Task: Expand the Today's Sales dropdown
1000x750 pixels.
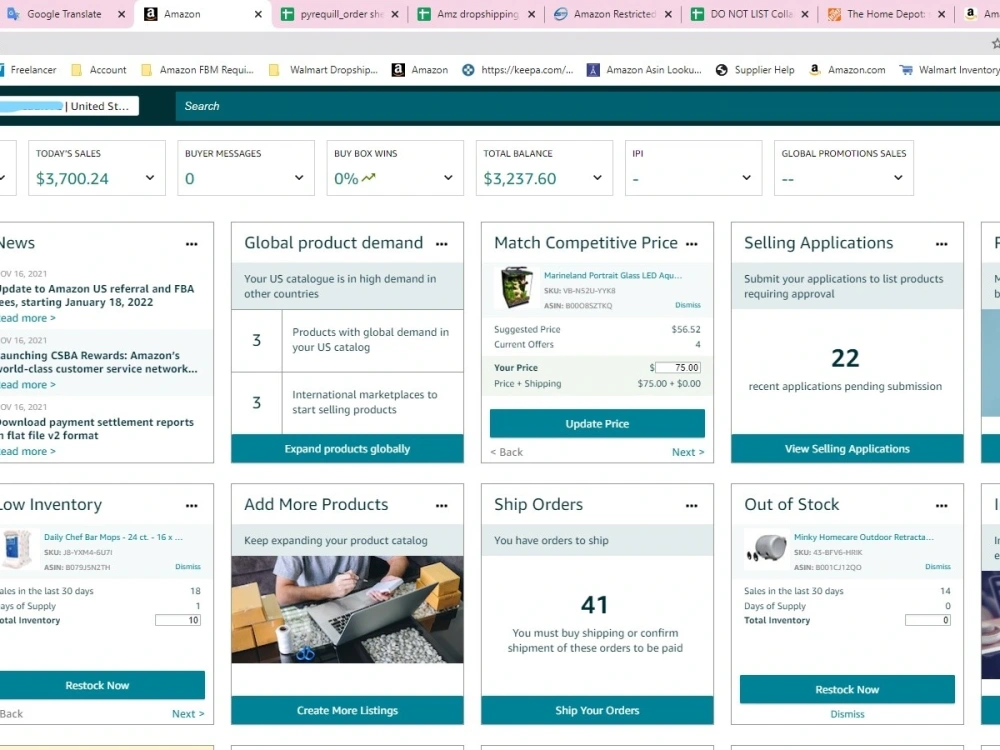Action: click(150, 178)
